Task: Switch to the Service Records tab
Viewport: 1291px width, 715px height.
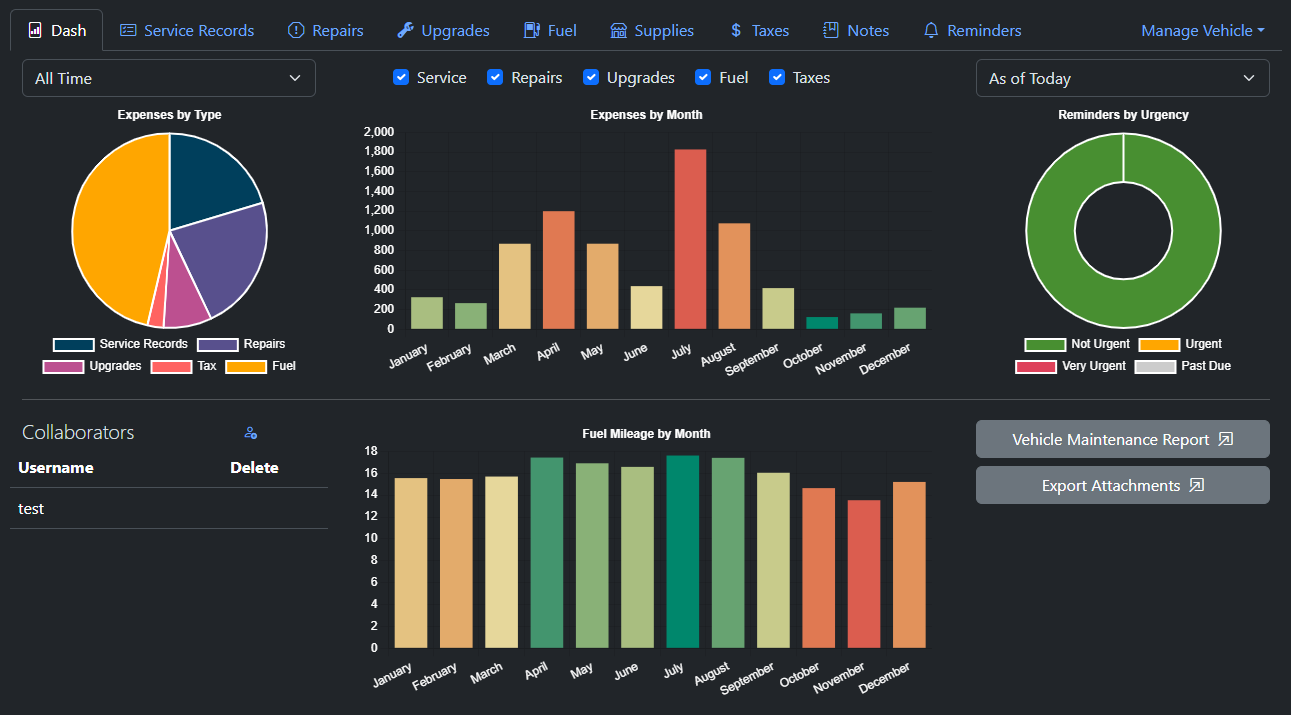Action: coord(187,30)
